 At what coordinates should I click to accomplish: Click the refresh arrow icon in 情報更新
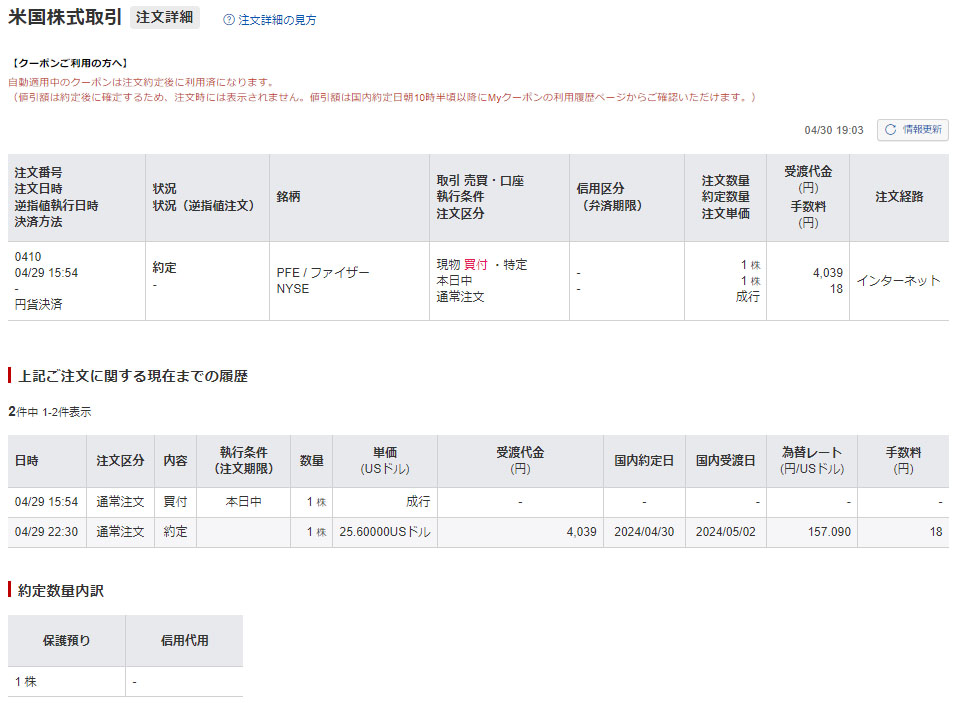click(x=890, y=130)
